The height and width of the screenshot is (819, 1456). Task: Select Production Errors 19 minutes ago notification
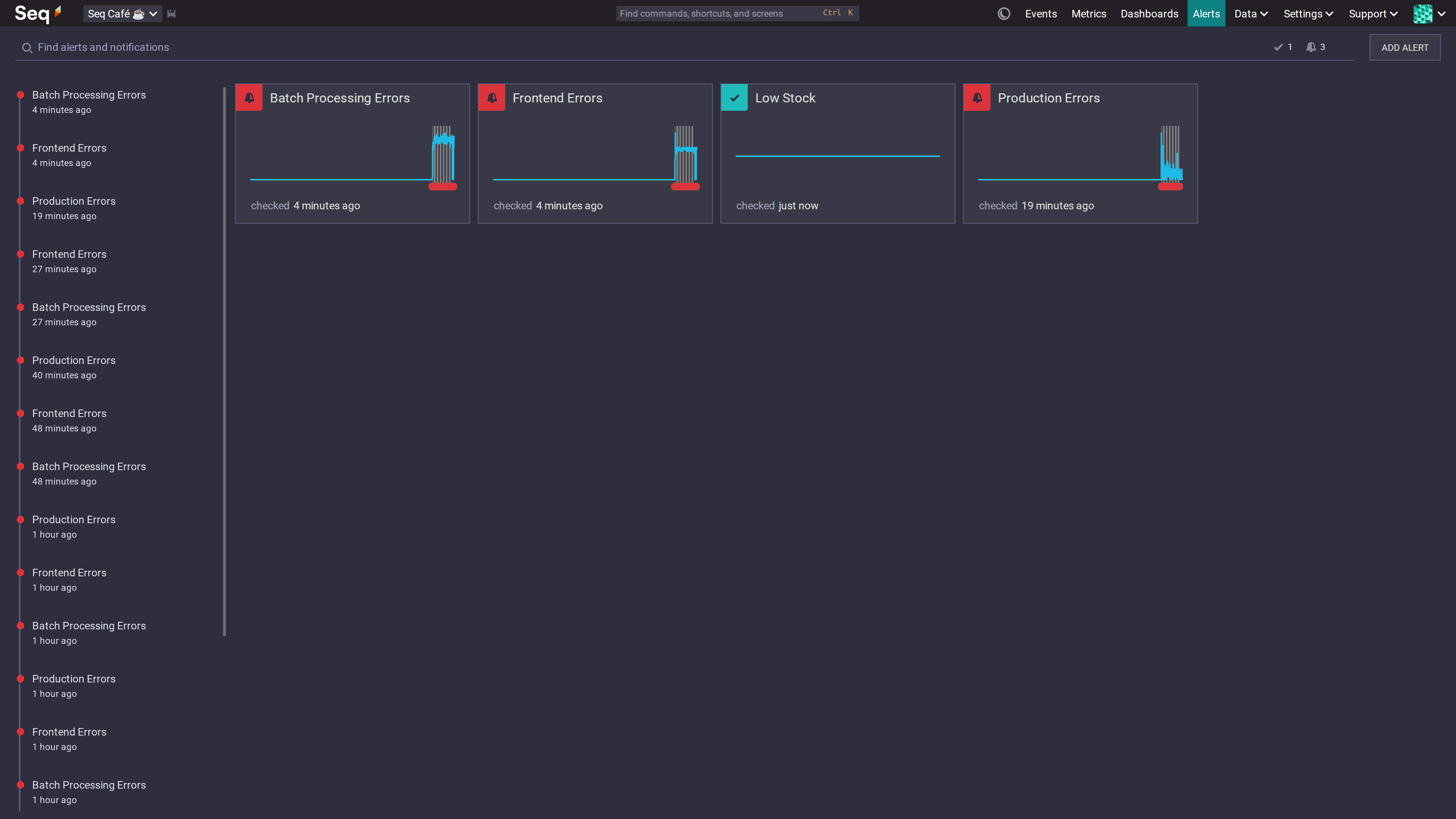click(x=74, y=208)
